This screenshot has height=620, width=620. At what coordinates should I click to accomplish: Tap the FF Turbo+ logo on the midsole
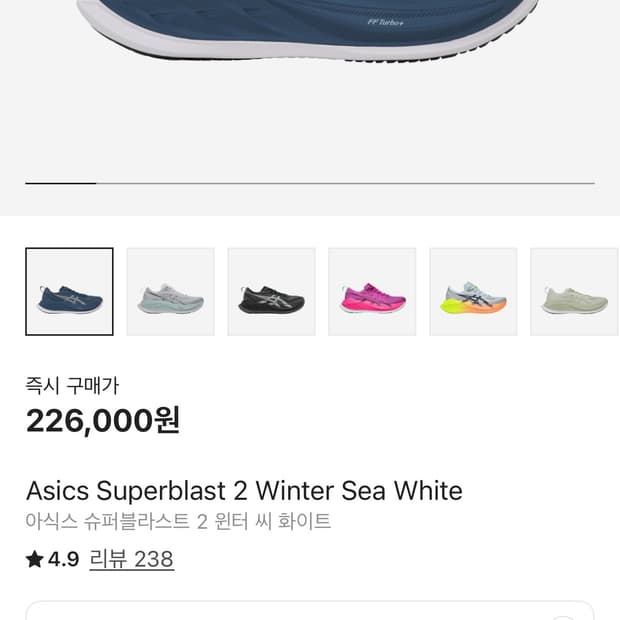[387, 19]
